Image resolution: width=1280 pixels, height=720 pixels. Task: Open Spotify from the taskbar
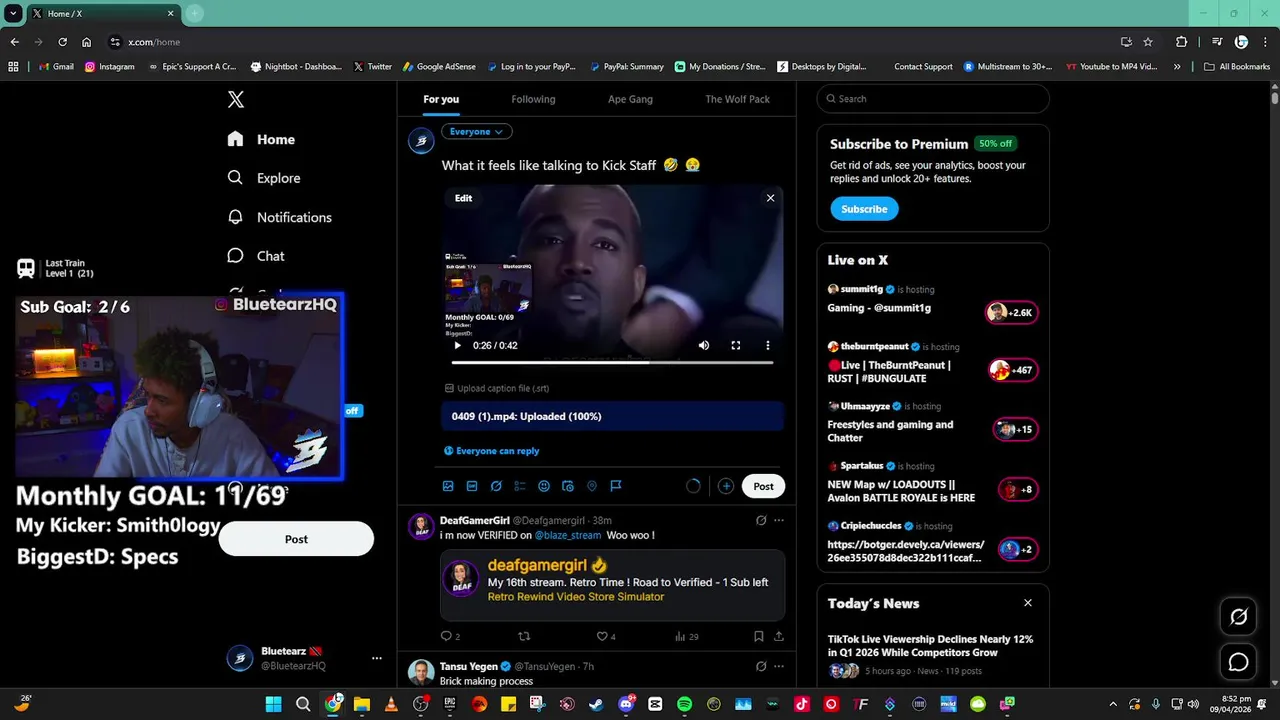coord(684,704)
